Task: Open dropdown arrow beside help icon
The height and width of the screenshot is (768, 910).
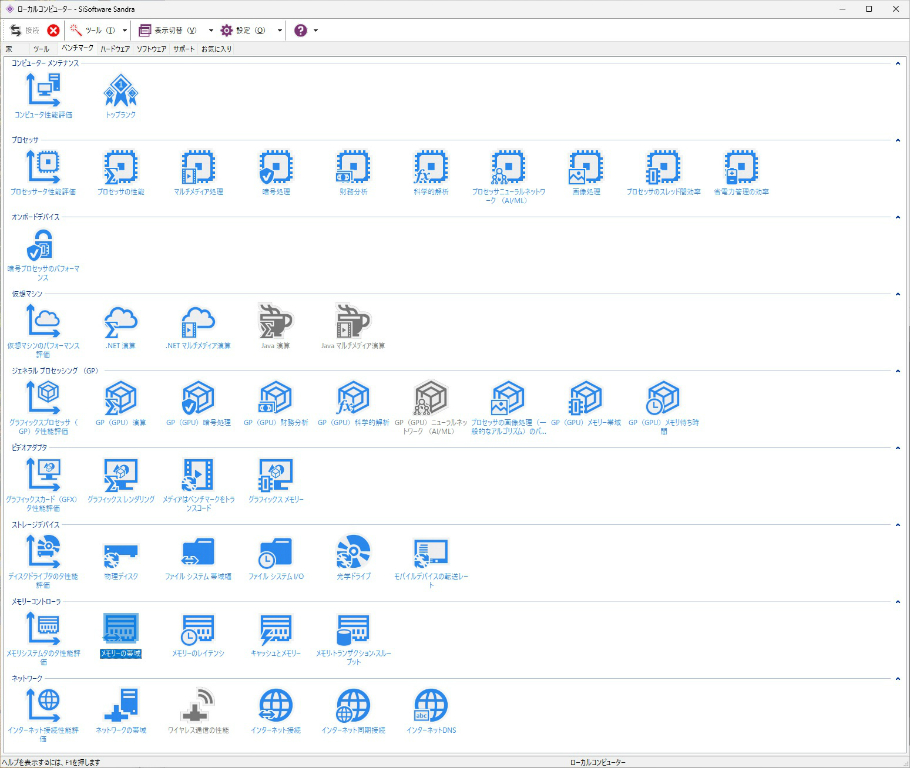Action: point(316,30)
